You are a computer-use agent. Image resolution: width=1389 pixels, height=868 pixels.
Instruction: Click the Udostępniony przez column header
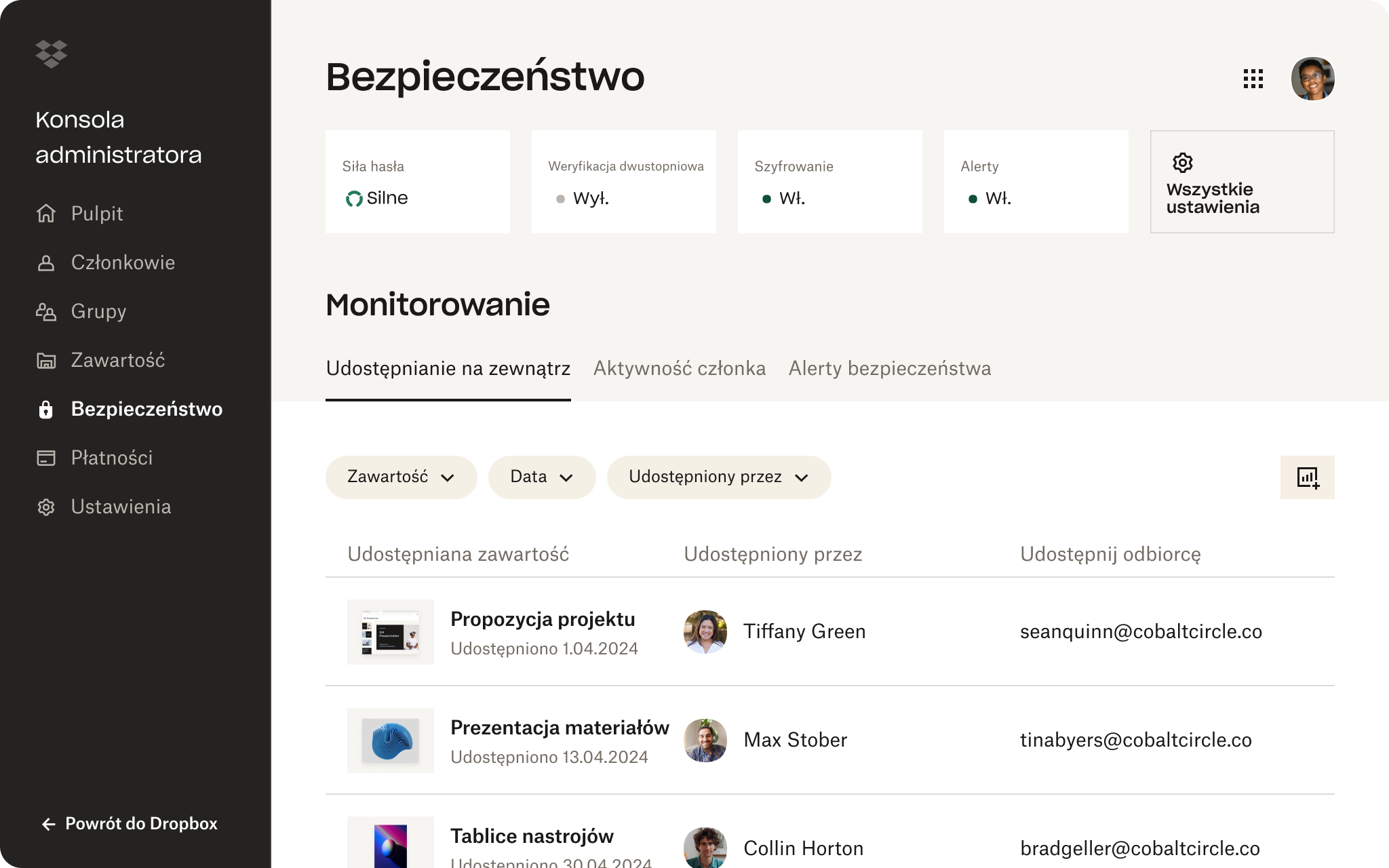(773, 554)
